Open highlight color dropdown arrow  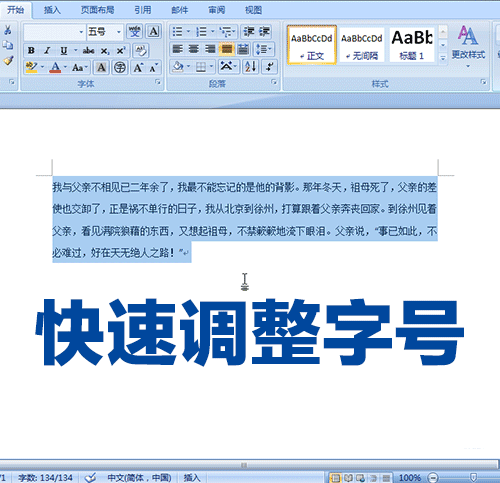point(43,68)
